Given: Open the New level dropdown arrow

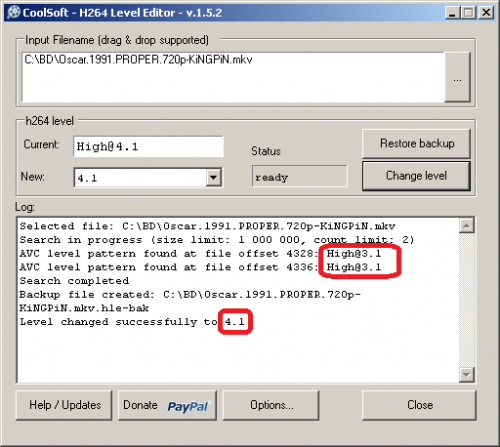Looking at the screenshot, I should click(214, 177).
